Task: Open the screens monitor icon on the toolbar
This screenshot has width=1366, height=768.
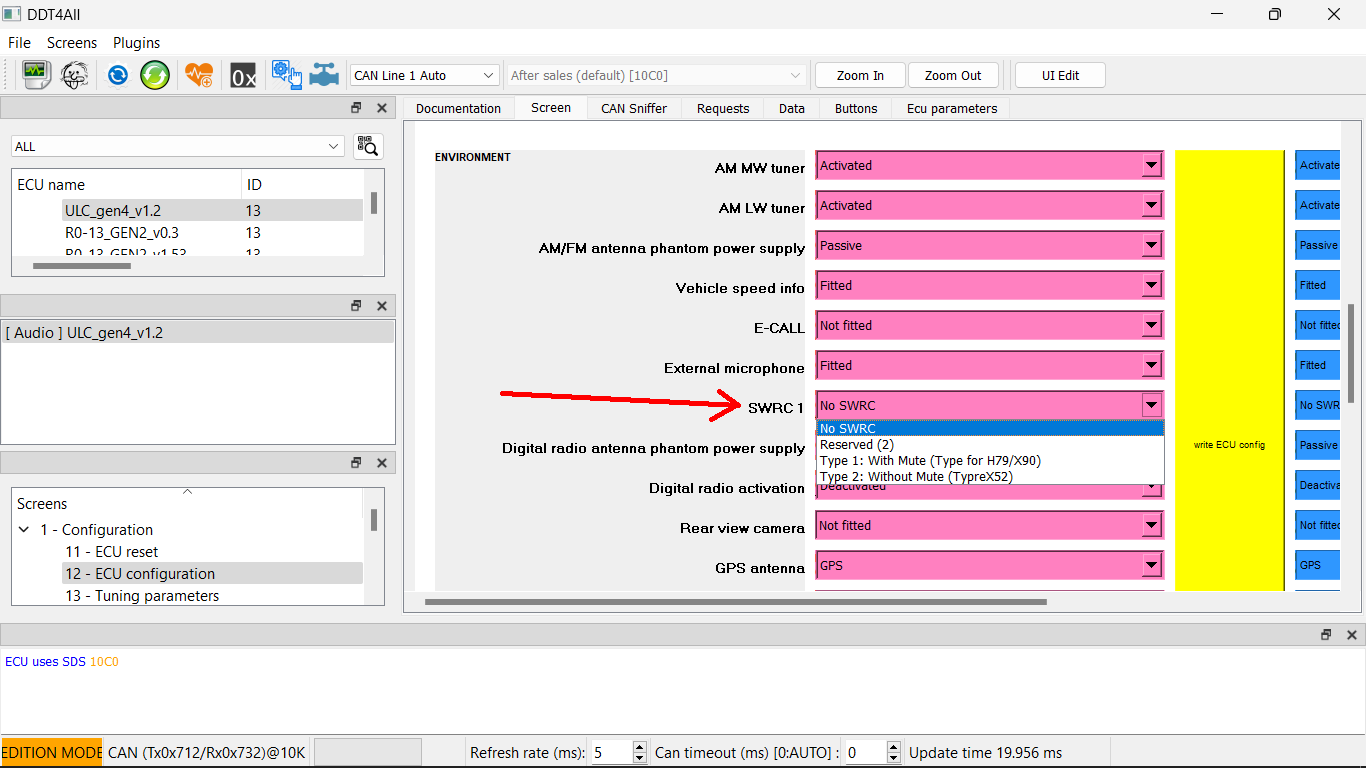Action: (37, 74)
